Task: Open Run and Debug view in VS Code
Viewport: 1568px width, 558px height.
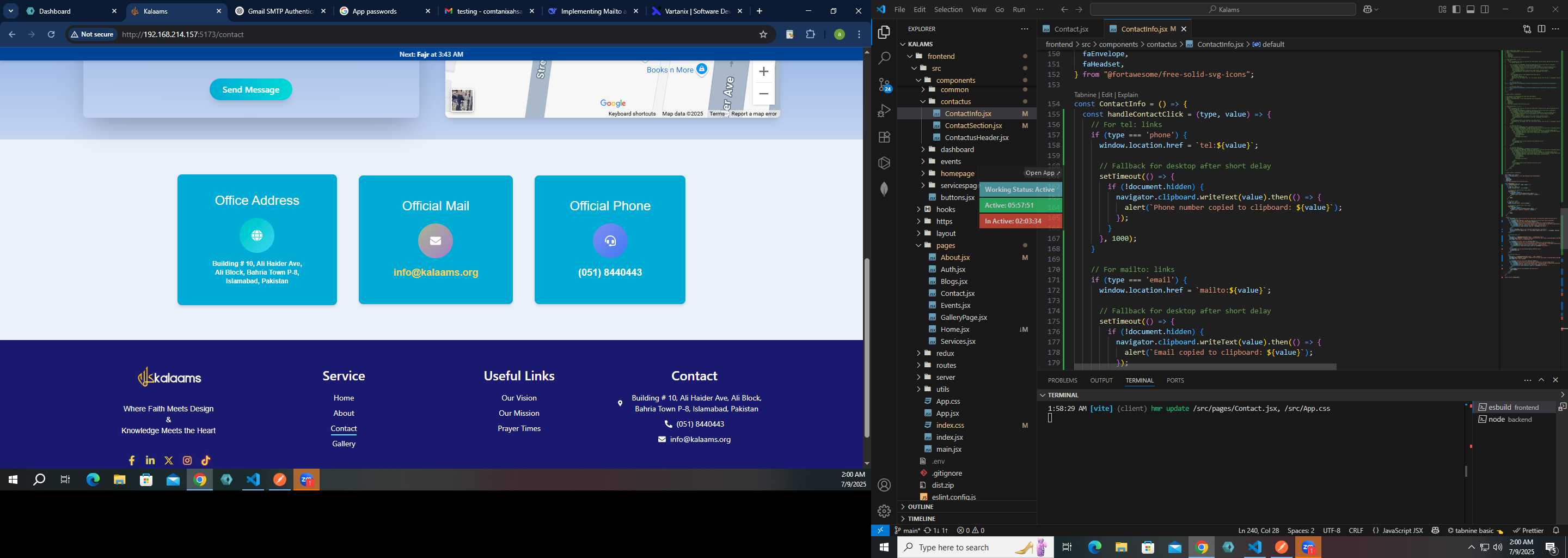Action: point(884,111)
